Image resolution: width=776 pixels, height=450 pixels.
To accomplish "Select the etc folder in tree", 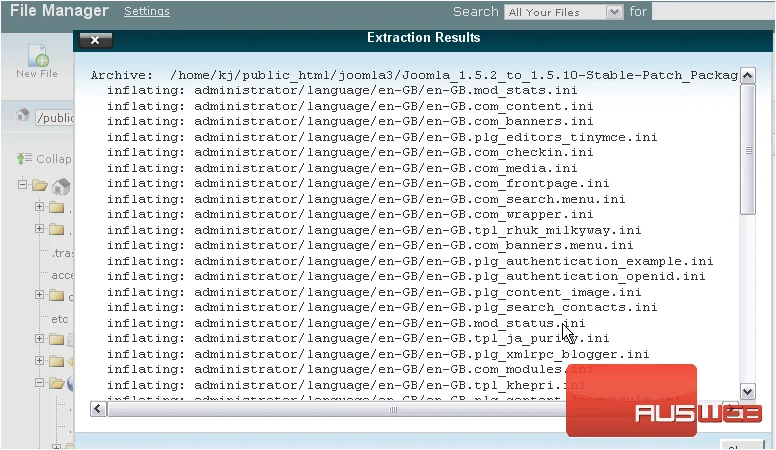I will pos(60,319).
